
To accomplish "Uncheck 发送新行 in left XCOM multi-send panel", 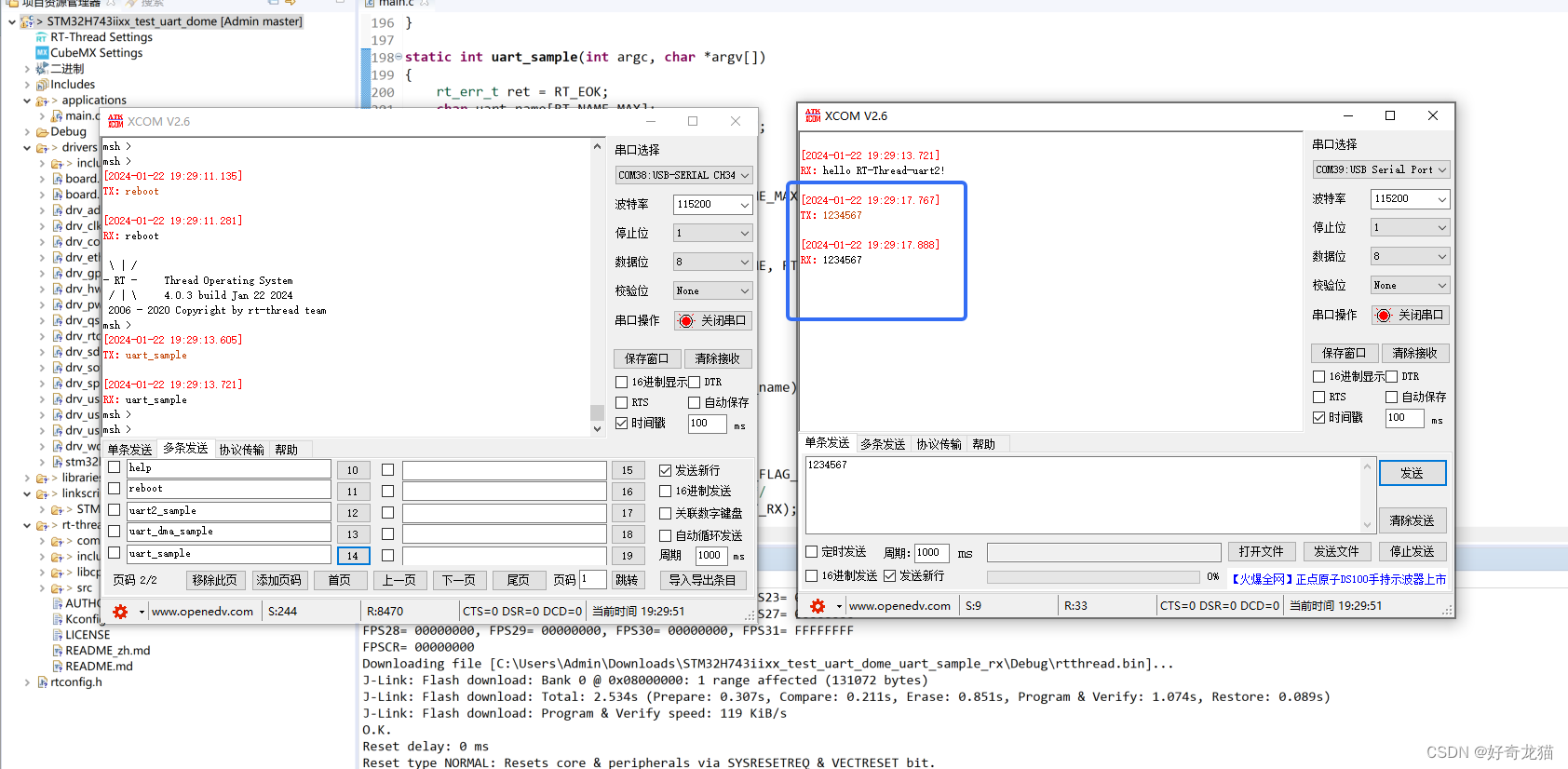I will click(665, 470).
